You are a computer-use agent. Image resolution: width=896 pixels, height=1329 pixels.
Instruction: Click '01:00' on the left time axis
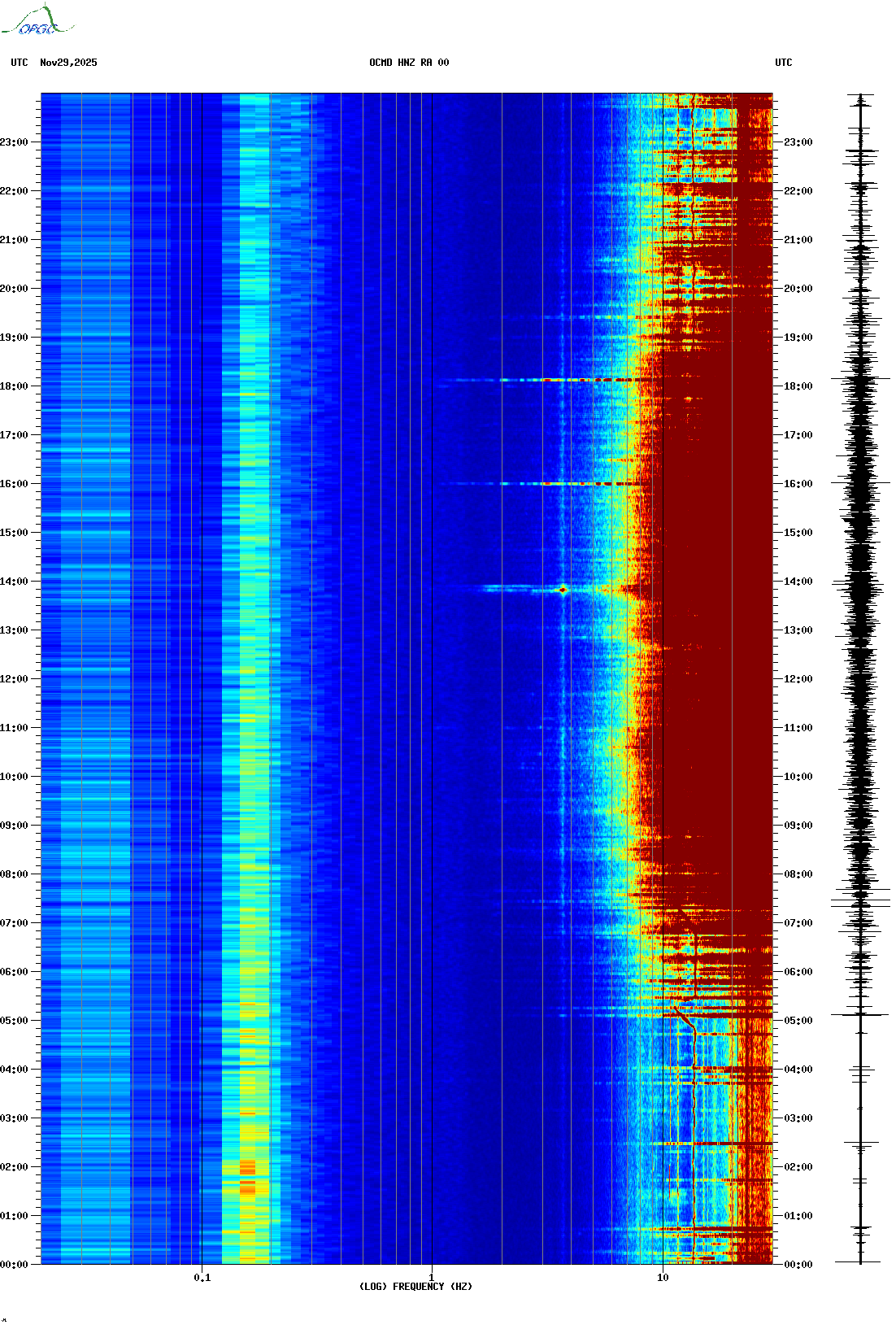point(14,1216)
